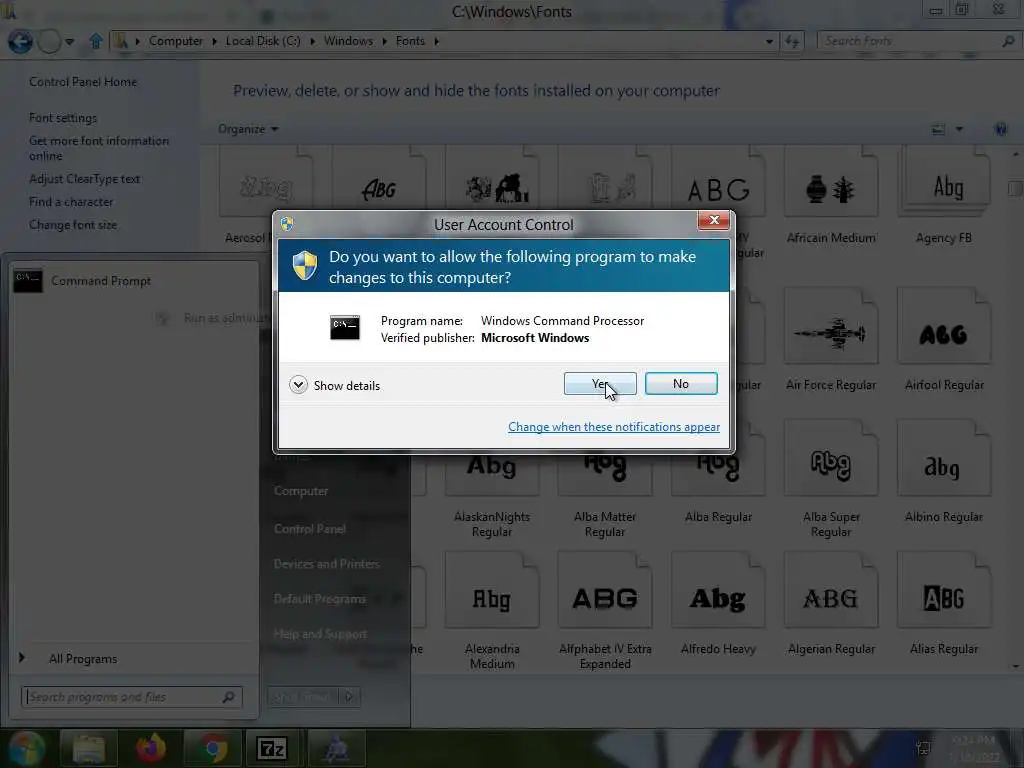Image resolution: width=1024 pixels, height=768 pixels.
Task: Open Change when these notifications appear link
Action: click(x=614, y=426)
